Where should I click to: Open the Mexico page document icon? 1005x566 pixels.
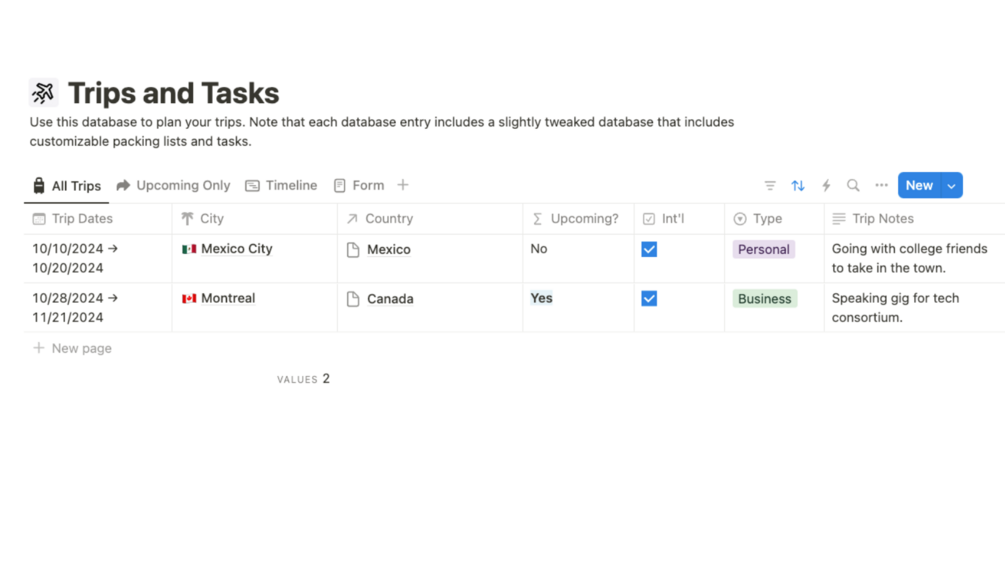pos(353,250)
